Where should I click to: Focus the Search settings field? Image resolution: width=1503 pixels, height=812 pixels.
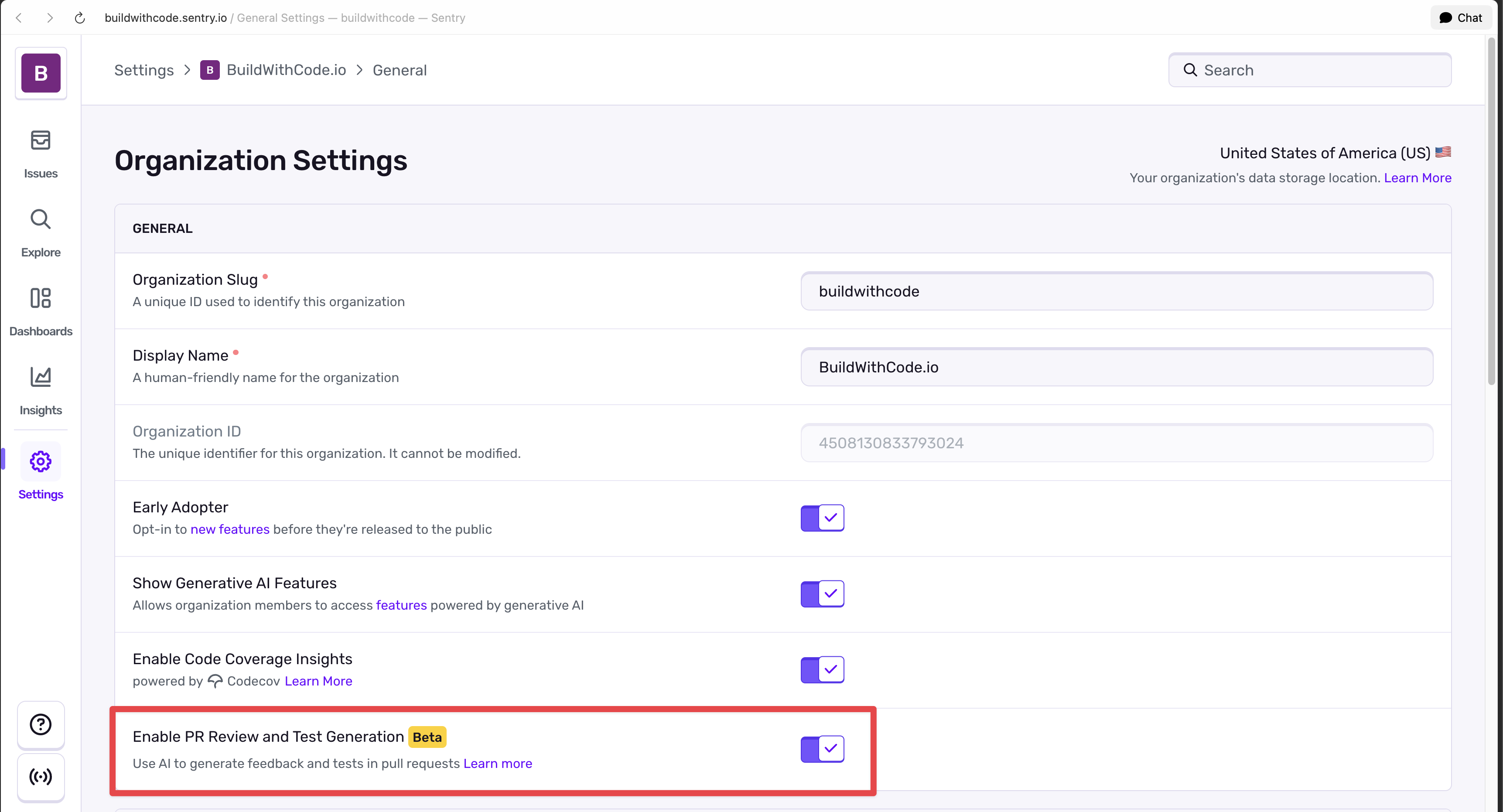(1310, 70)
